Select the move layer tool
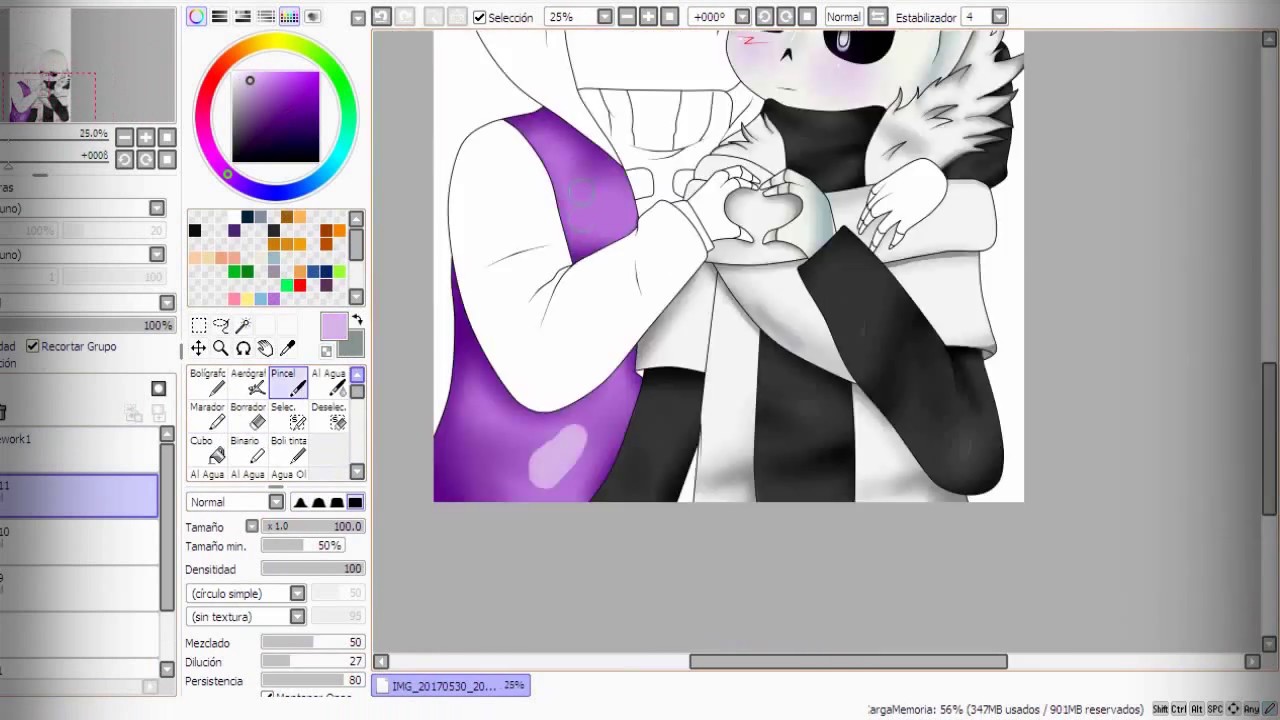The height and width of the screenshot is (720, 1280). pos(199,348)
